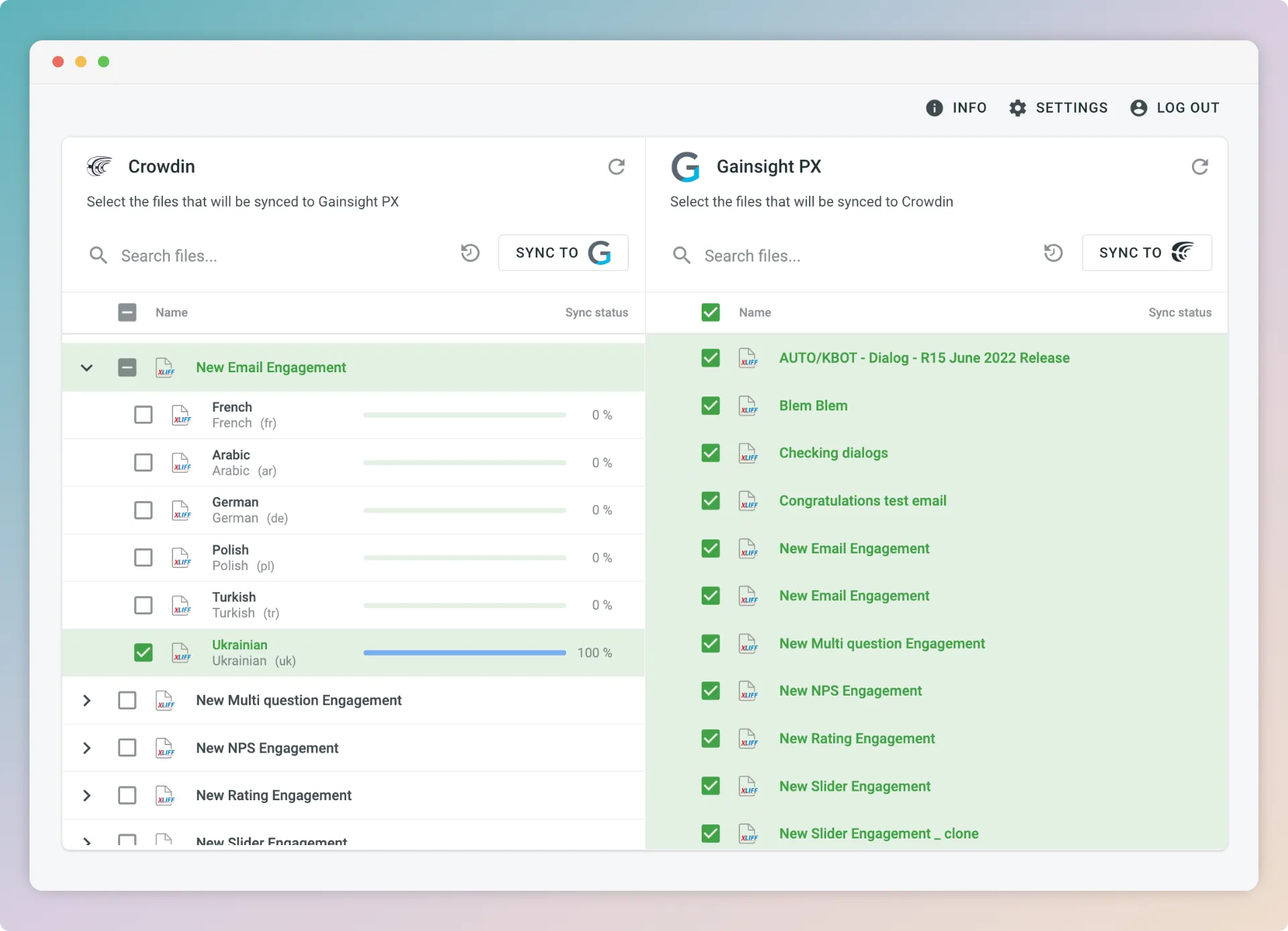Click XLIFF icon of Congratulations test email
1288x931 pixels.
click(748, 501)
